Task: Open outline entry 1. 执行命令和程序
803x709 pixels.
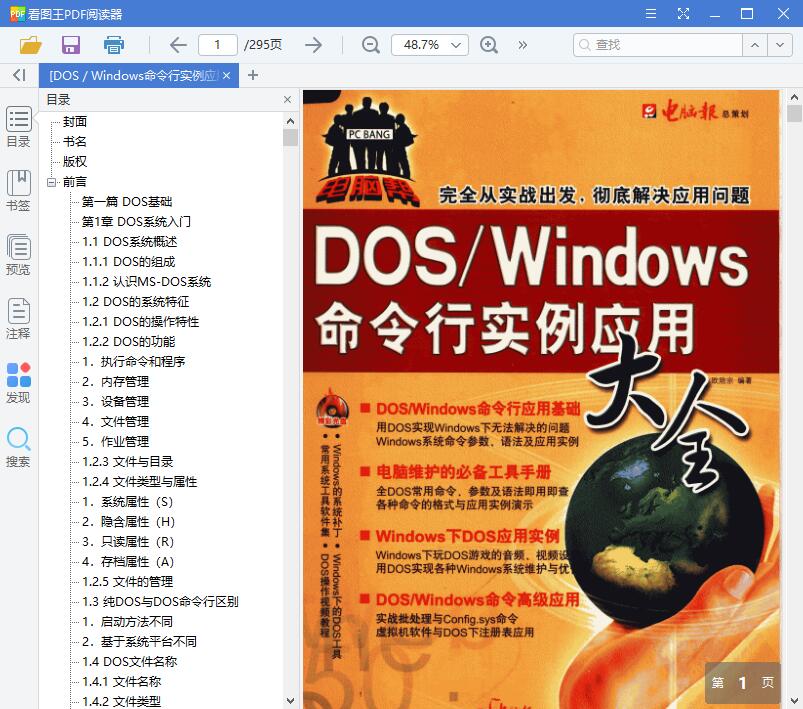Action: click(x=134, y=362)
